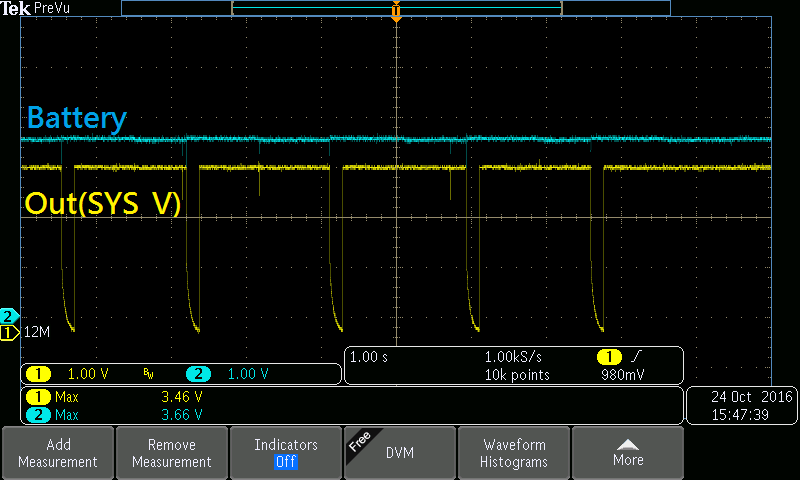800x480 pixels.
Task: Click the 1.00kS/s sample rate readout
Action: click(513, 357)
